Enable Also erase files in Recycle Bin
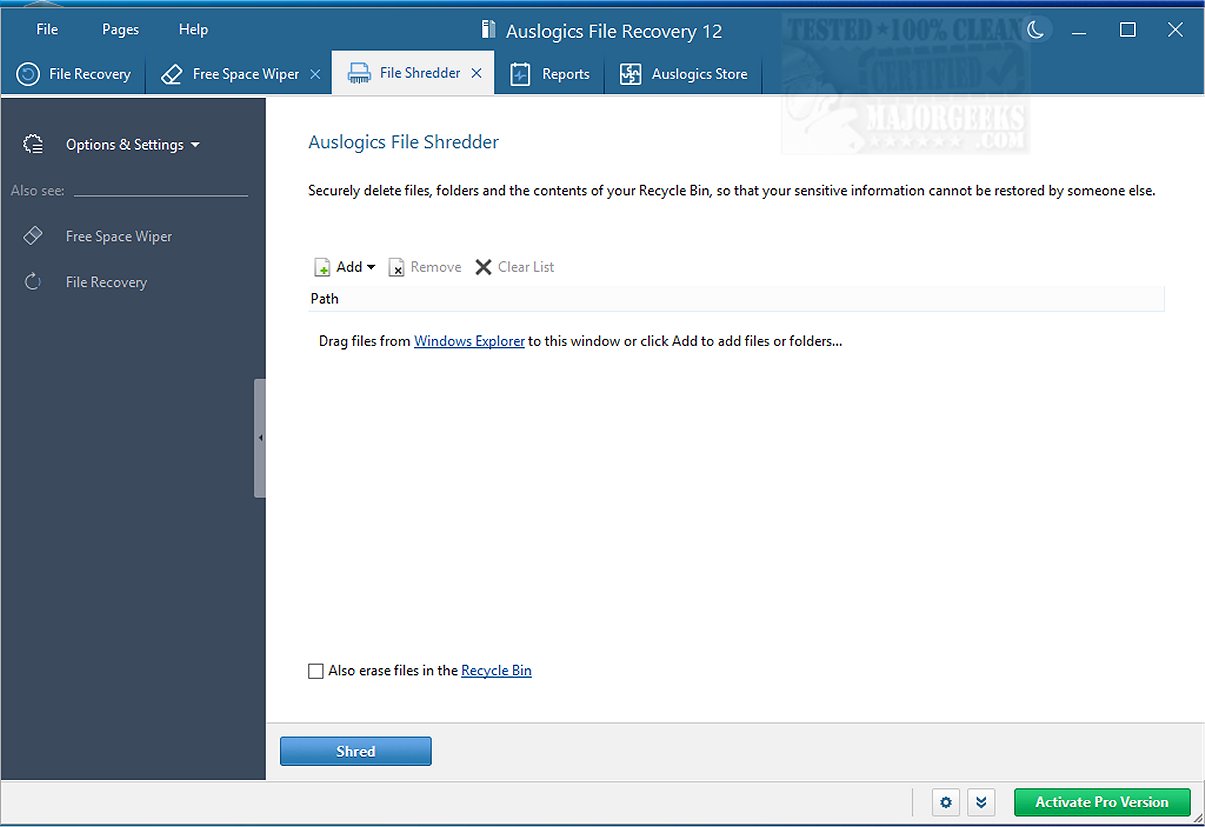Screen dimensions: 1205x827 click(316, 671)
